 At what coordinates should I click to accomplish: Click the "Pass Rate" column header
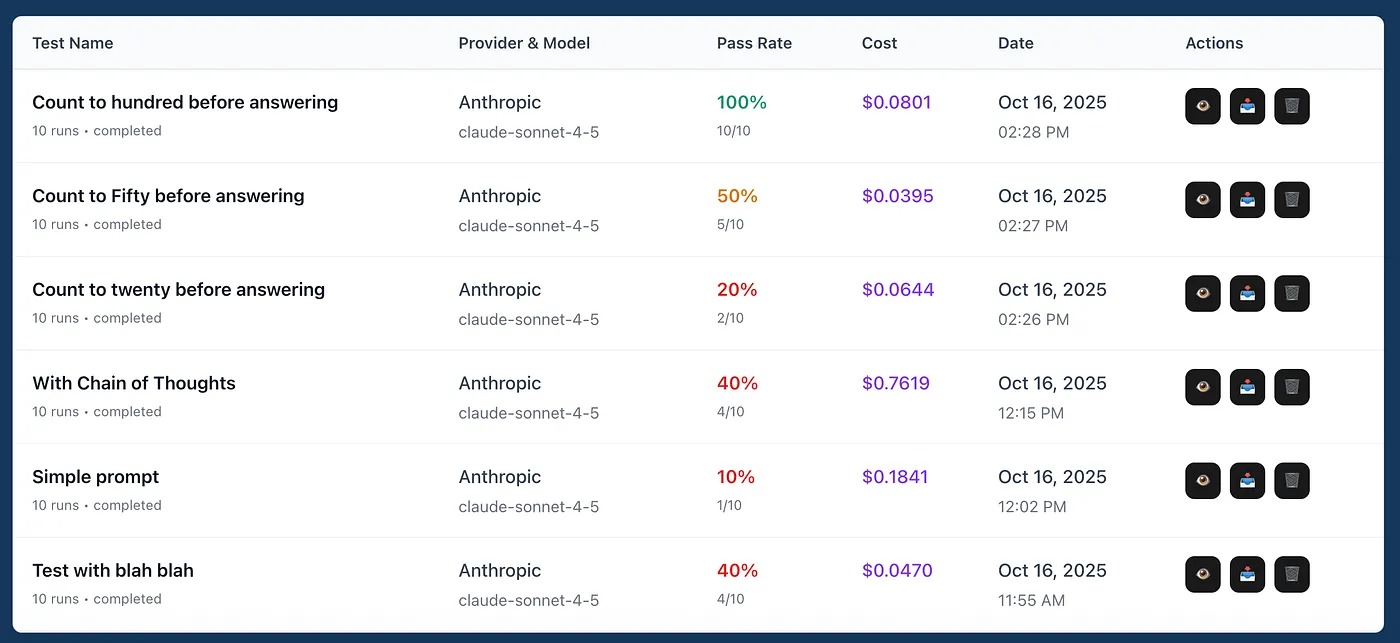(x=754, y=43)
